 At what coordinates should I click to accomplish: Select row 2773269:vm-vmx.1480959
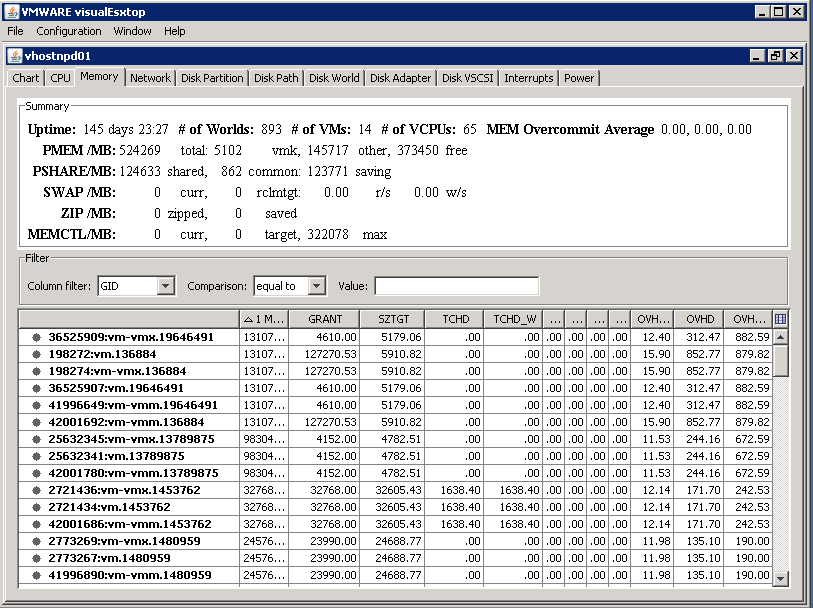tap(395, 541)
